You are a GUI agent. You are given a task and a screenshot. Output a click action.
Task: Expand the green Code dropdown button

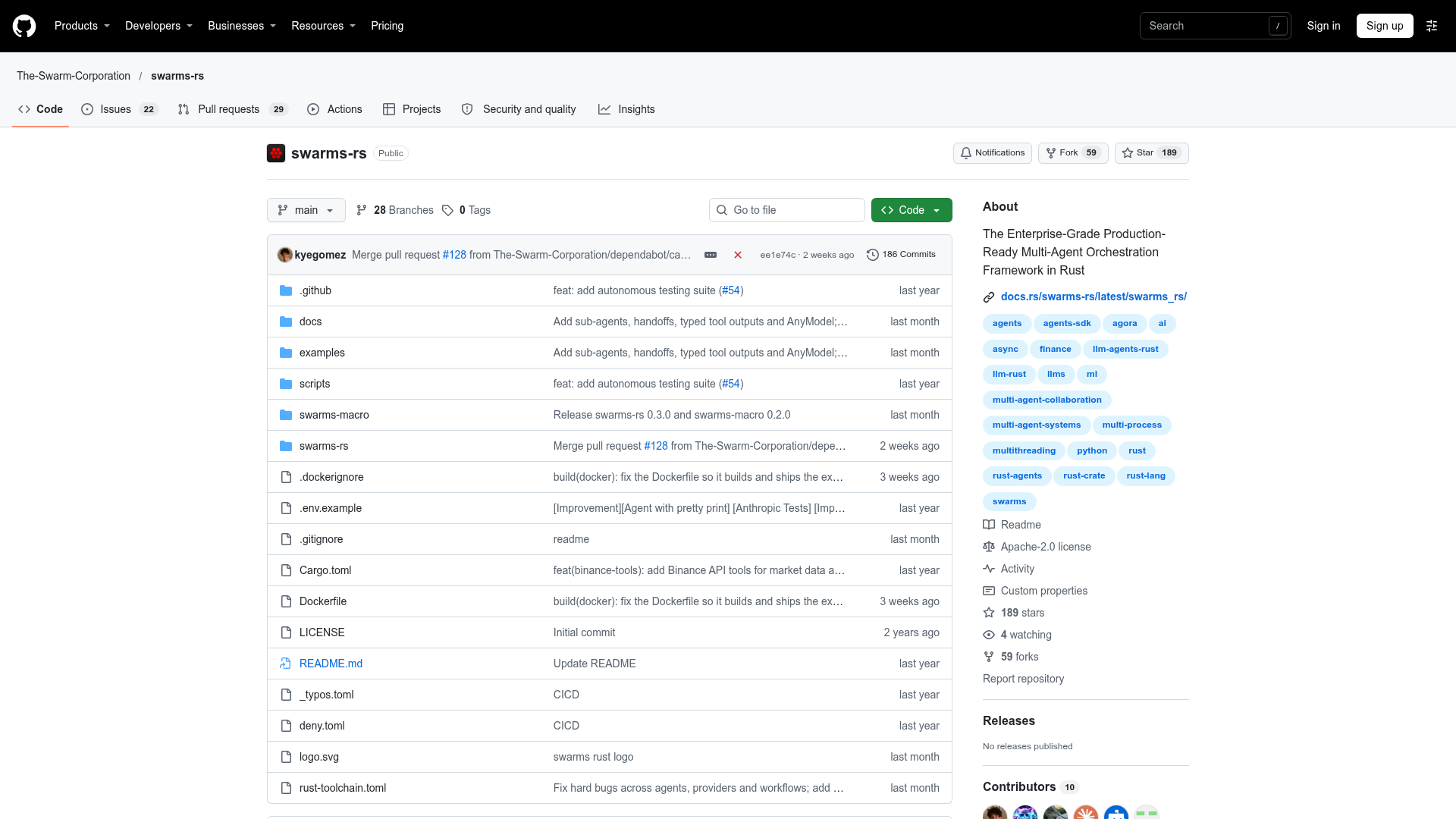click(912, 210)
